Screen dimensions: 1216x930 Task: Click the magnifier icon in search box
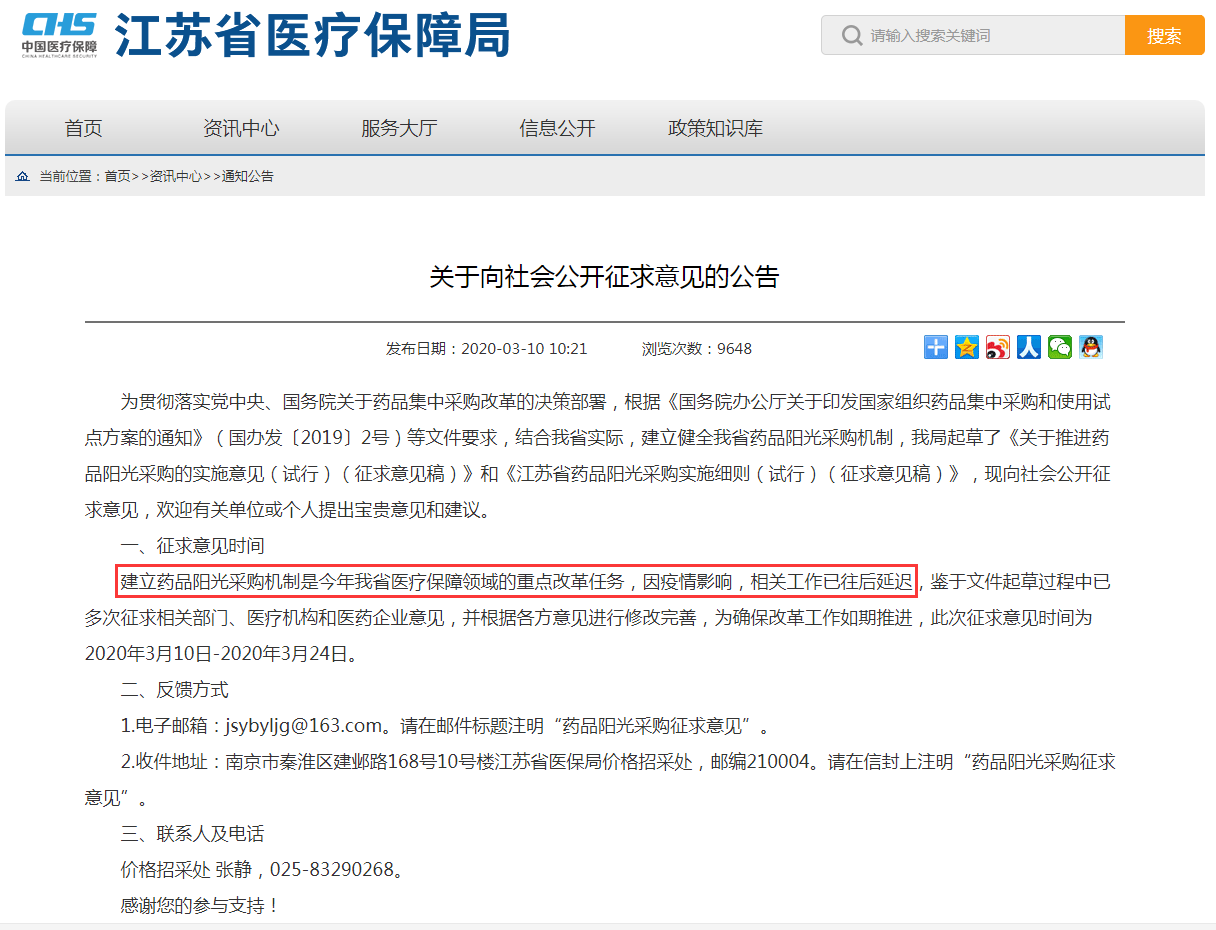tap(852, 36)
